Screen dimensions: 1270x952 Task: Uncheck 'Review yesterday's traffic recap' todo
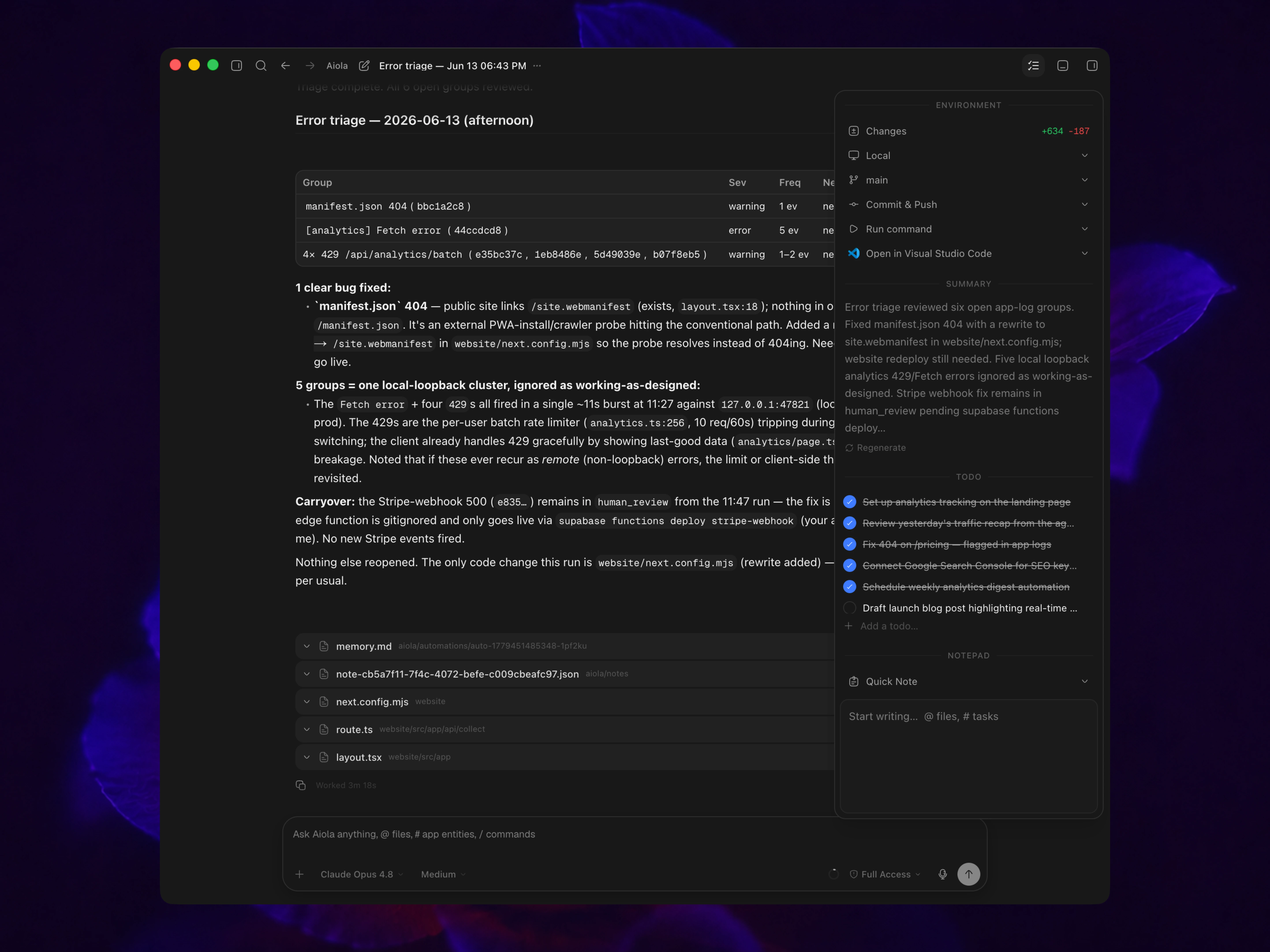tap(850, 523)
